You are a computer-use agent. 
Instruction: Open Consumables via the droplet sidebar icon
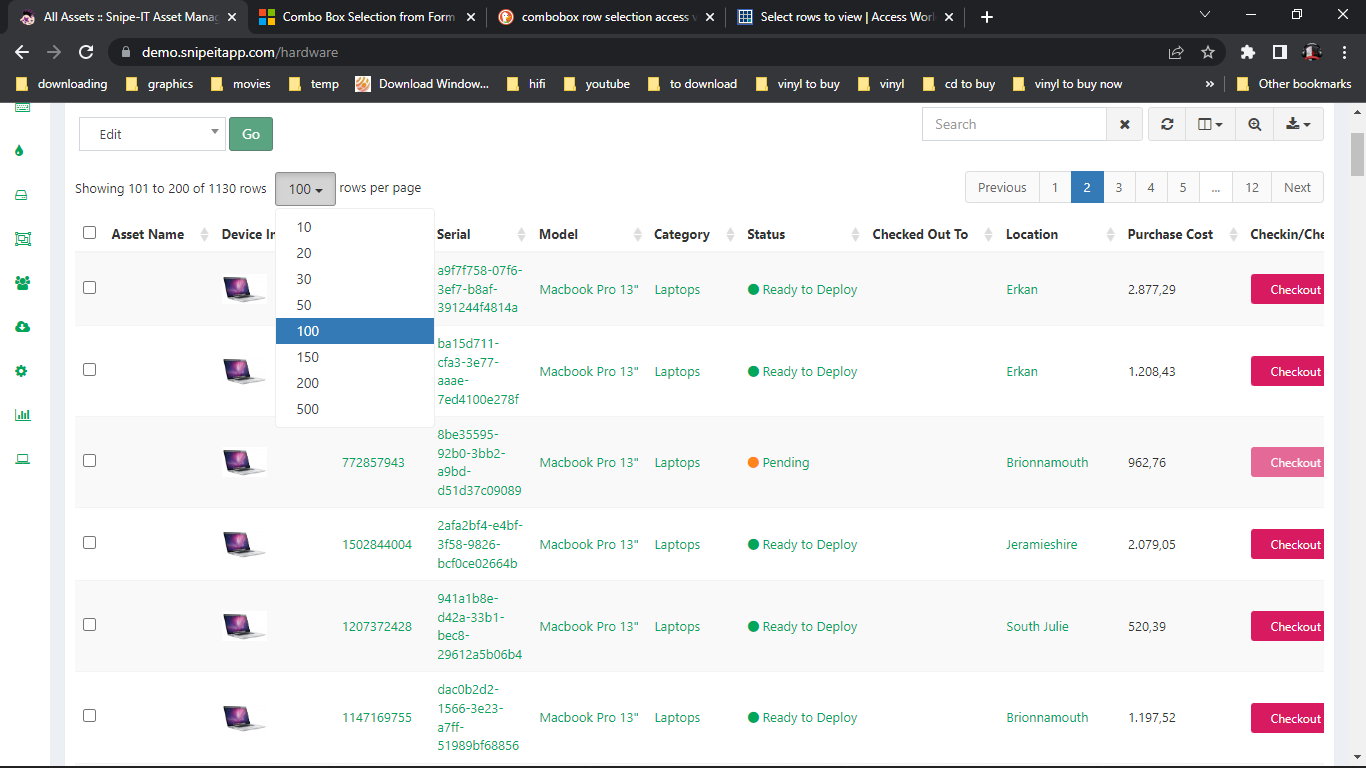click(x=20, y=151)
